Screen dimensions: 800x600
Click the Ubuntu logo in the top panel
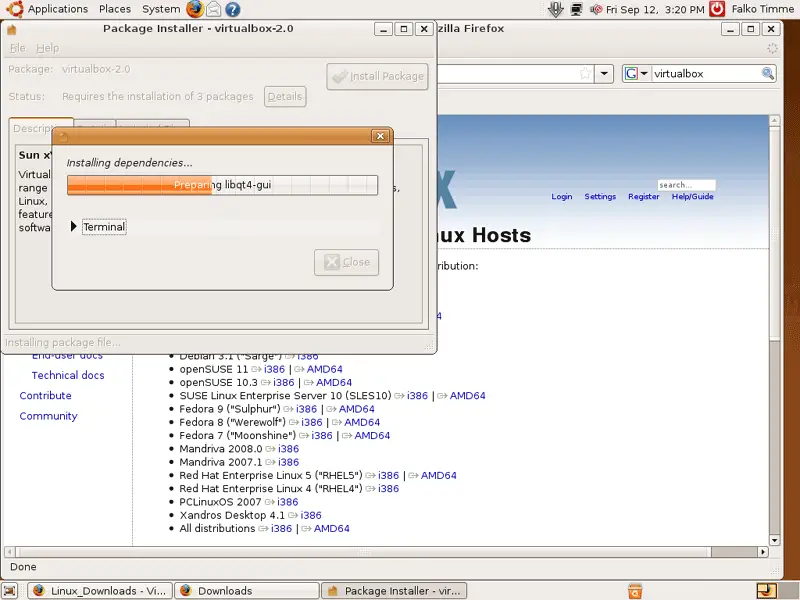pos(15,9)
